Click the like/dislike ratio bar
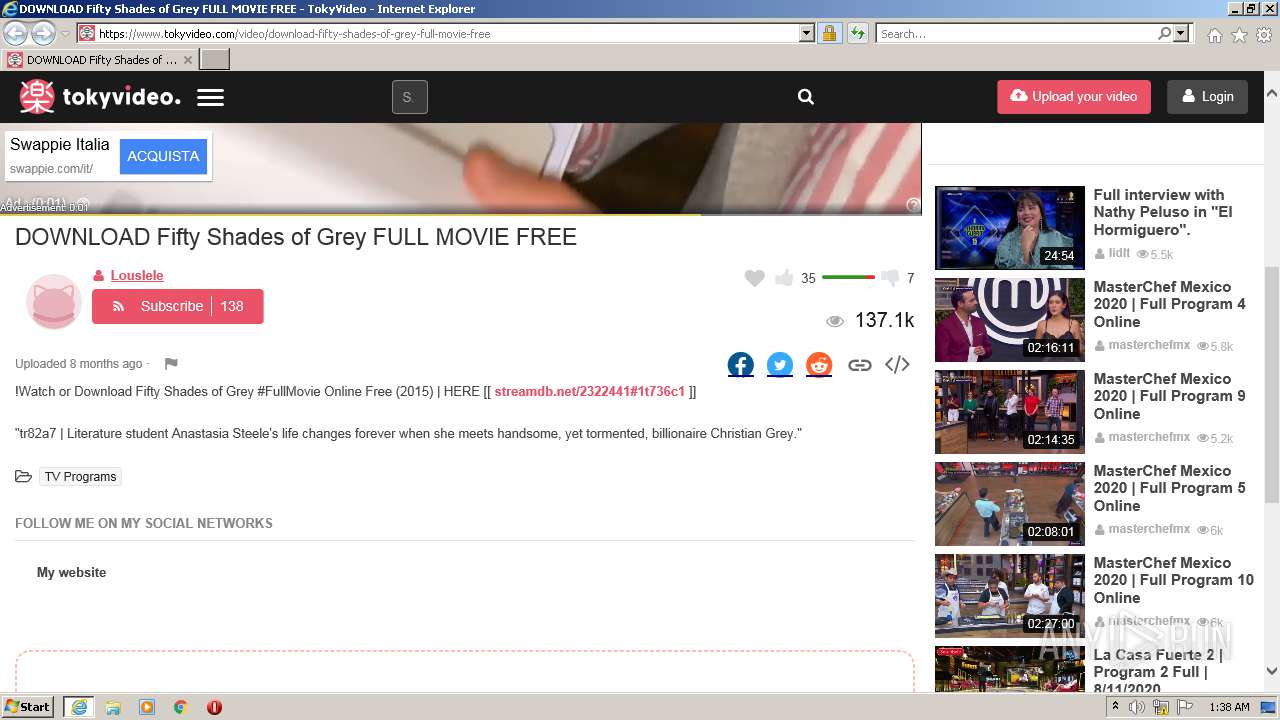 point(848,277)
